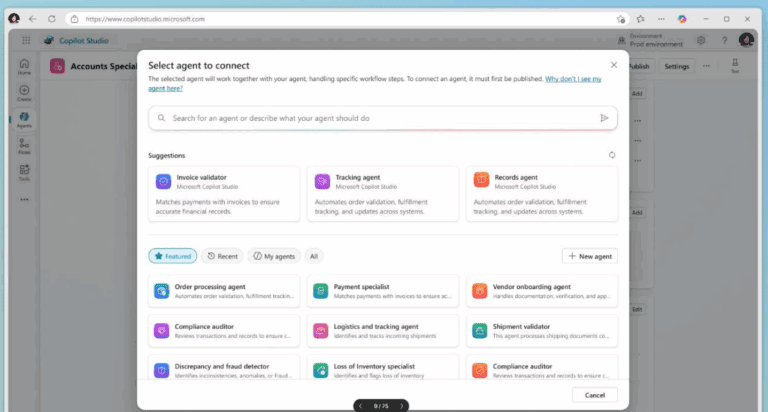Image resolution: width=768 pixels, height=412 pixels.
Task: Go to next slide in the pager
Action: [x=402, y=406]
